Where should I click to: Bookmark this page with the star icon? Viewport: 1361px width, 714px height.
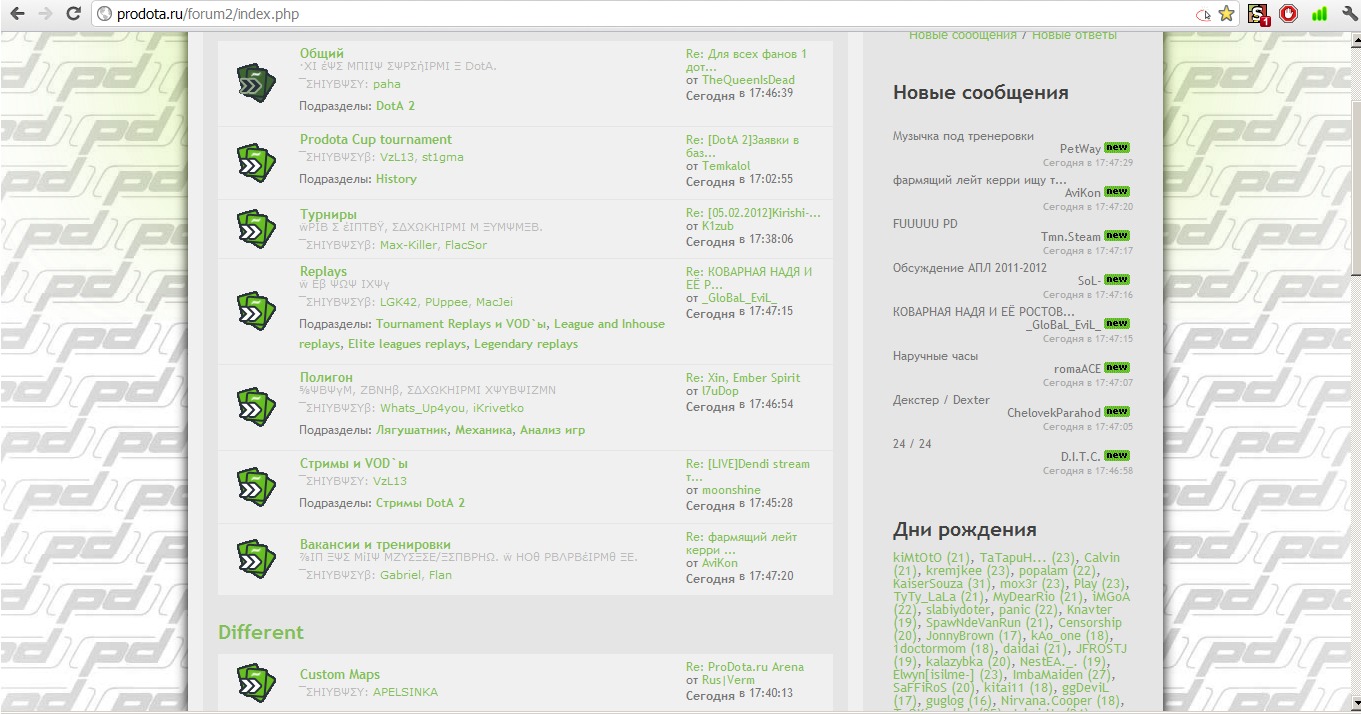point(1226,14)
